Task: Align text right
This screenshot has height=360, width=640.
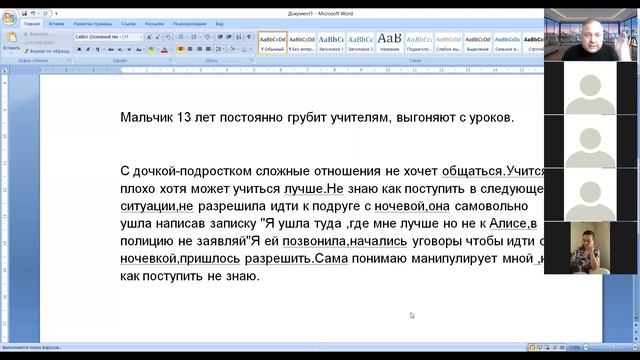Action: point(199,49)
